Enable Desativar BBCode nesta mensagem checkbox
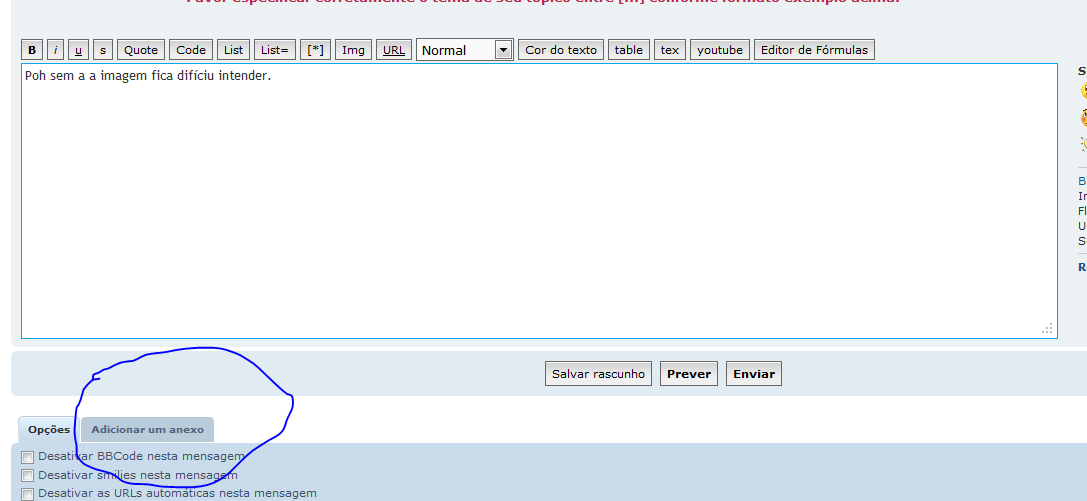Screen dimensions: 1087x501 pyautogui.click(x=28, y=457)
